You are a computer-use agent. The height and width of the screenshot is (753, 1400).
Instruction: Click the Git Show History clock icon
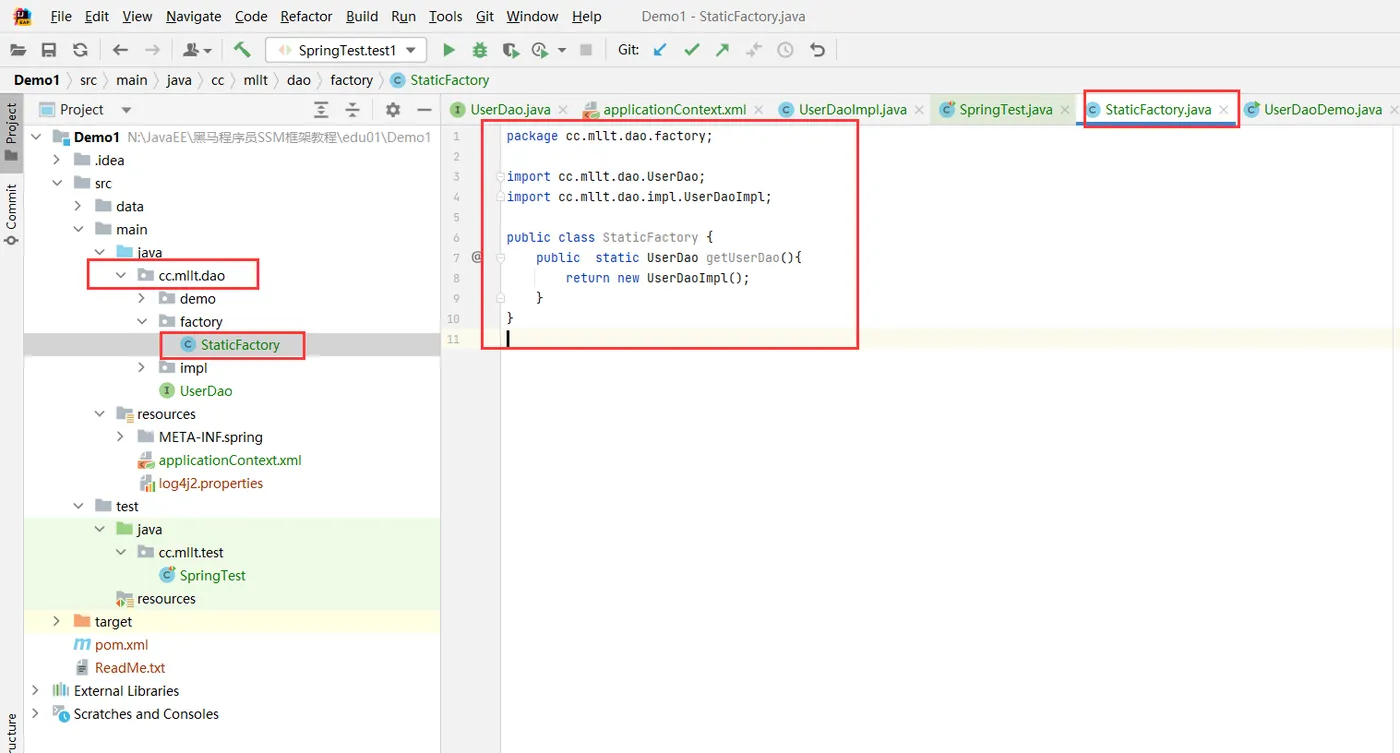pos(786,50)
